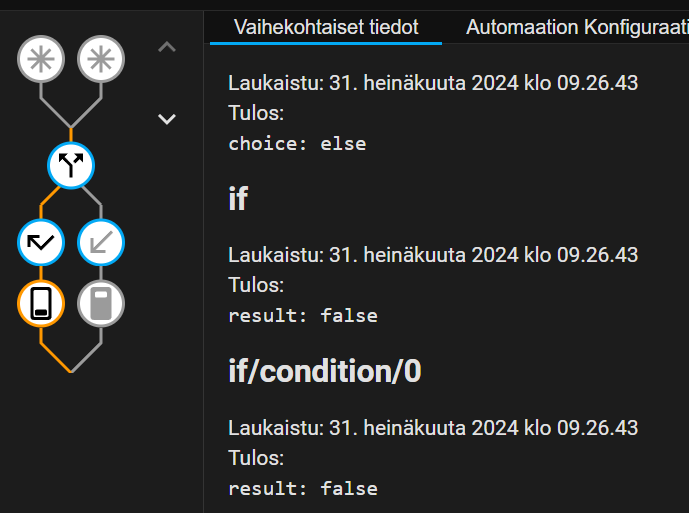The height and width of the screenshot is (513, 689).
Task: Select the left trigger asterisk node
Action: pyautogui.click(x=41, y=60)
